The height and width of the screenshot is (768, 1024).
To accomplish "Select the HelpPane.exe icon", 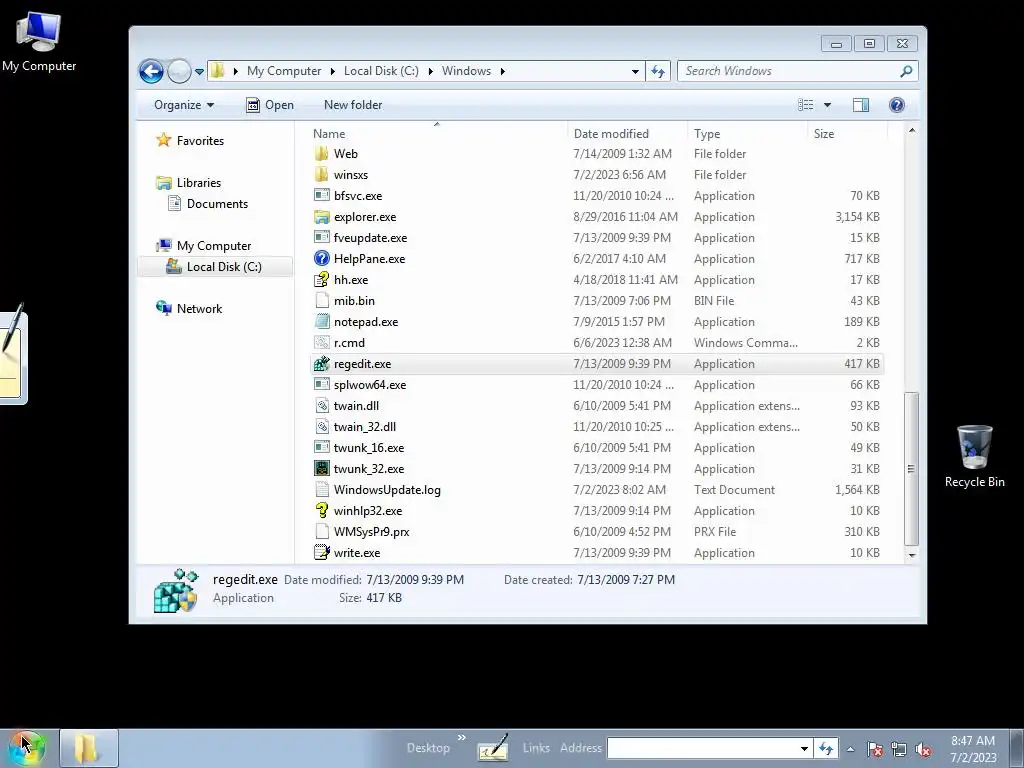I will tap(321, 259).
